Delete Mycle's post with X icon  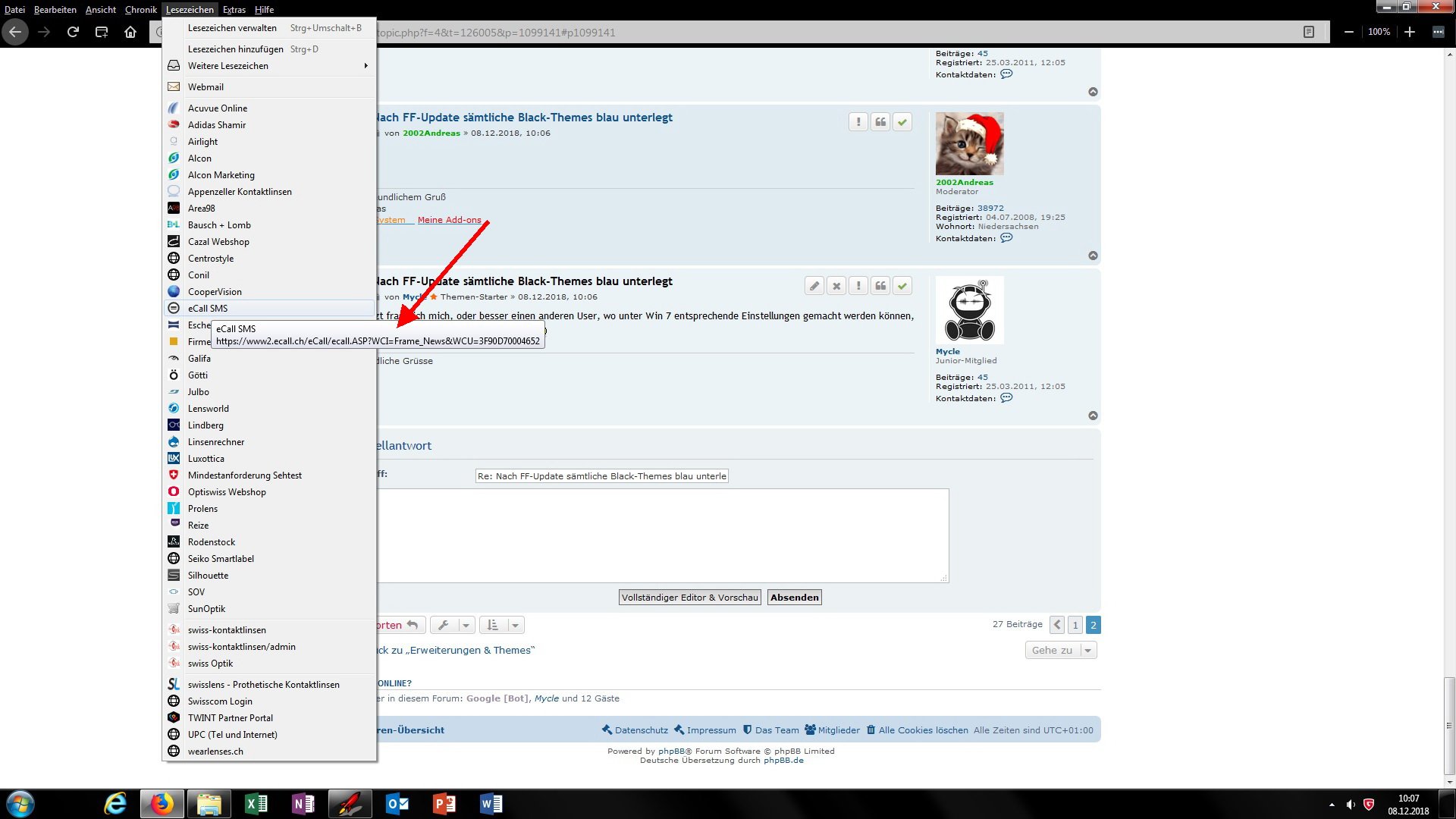click(836, 286)
